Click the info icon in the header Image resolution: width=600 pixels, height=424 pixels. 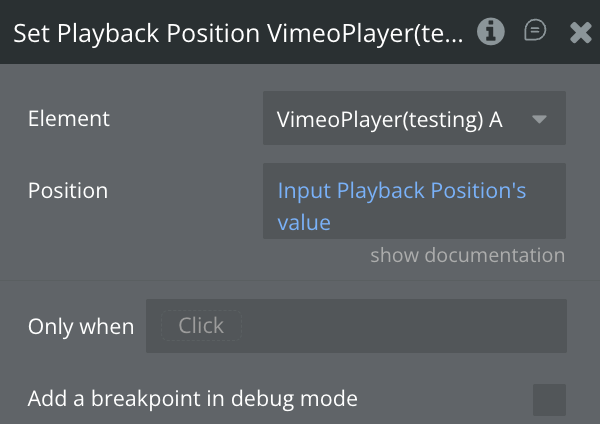[x=490, y=32]
